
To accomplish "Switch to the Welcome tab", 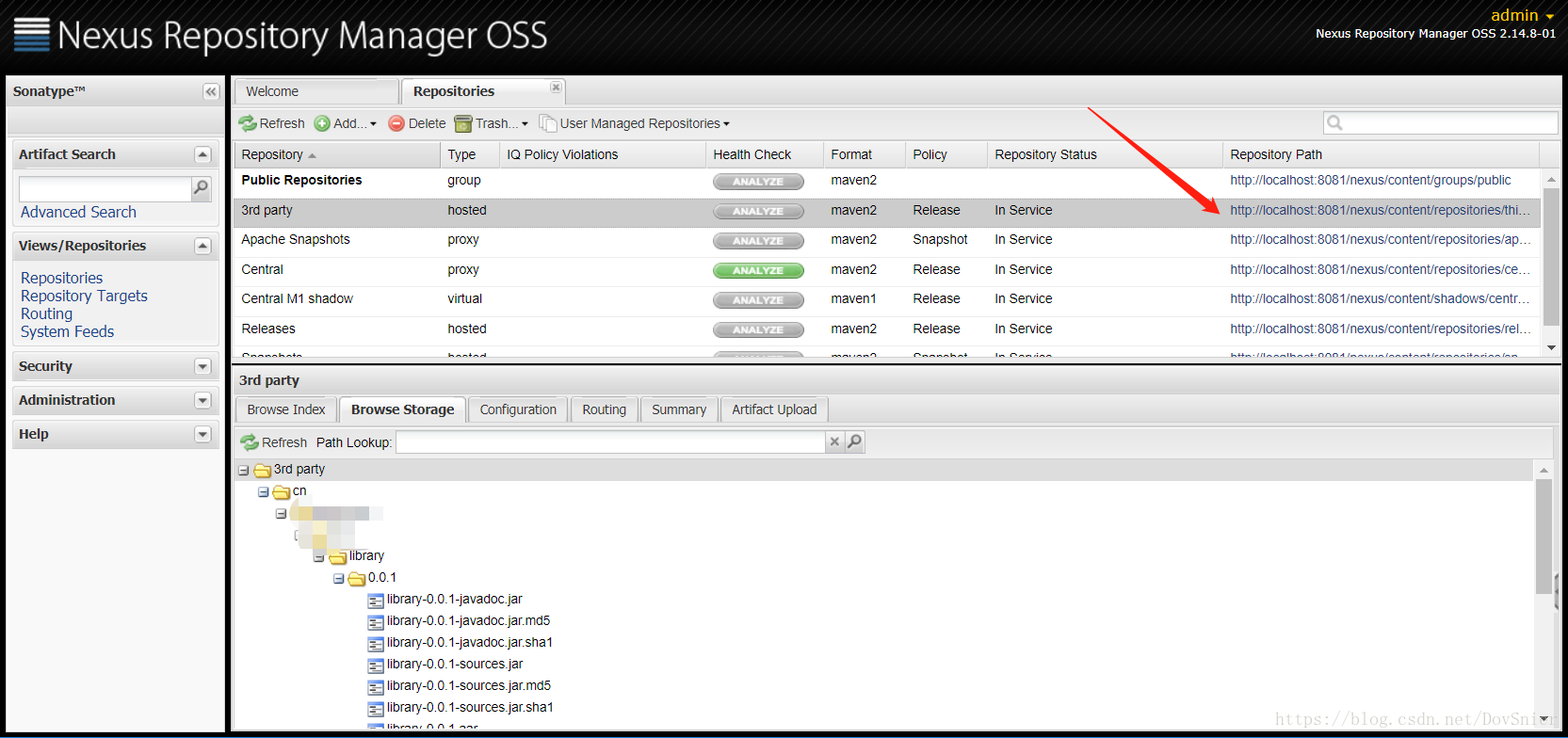I will pyautogui.click(x=315, y=91).
